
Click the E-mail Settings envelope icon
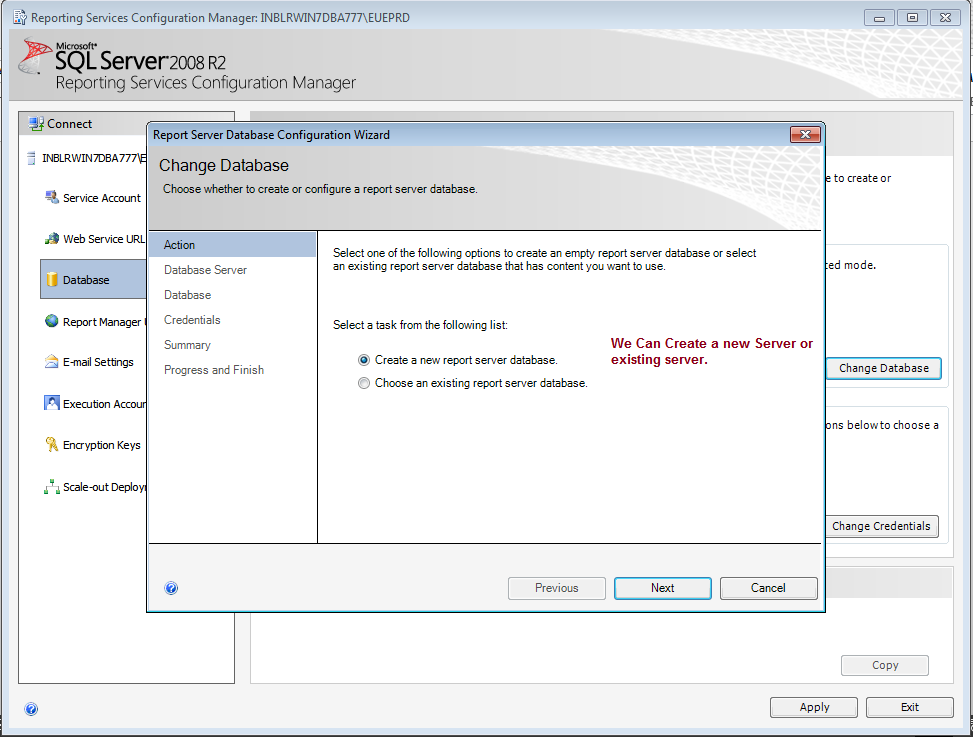pos(52,362)
